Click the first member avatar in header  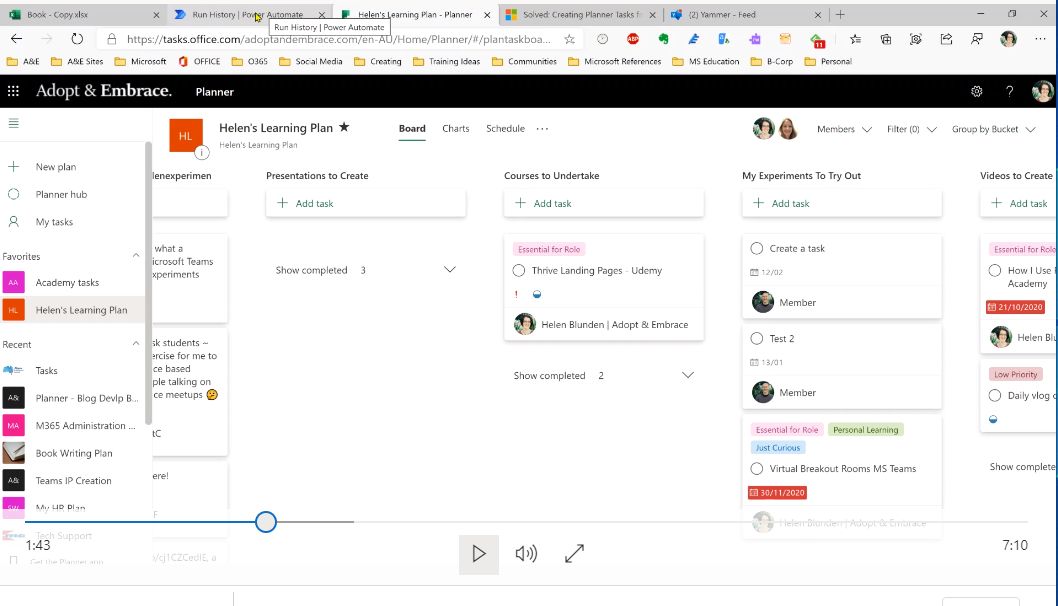pos(764,128)
